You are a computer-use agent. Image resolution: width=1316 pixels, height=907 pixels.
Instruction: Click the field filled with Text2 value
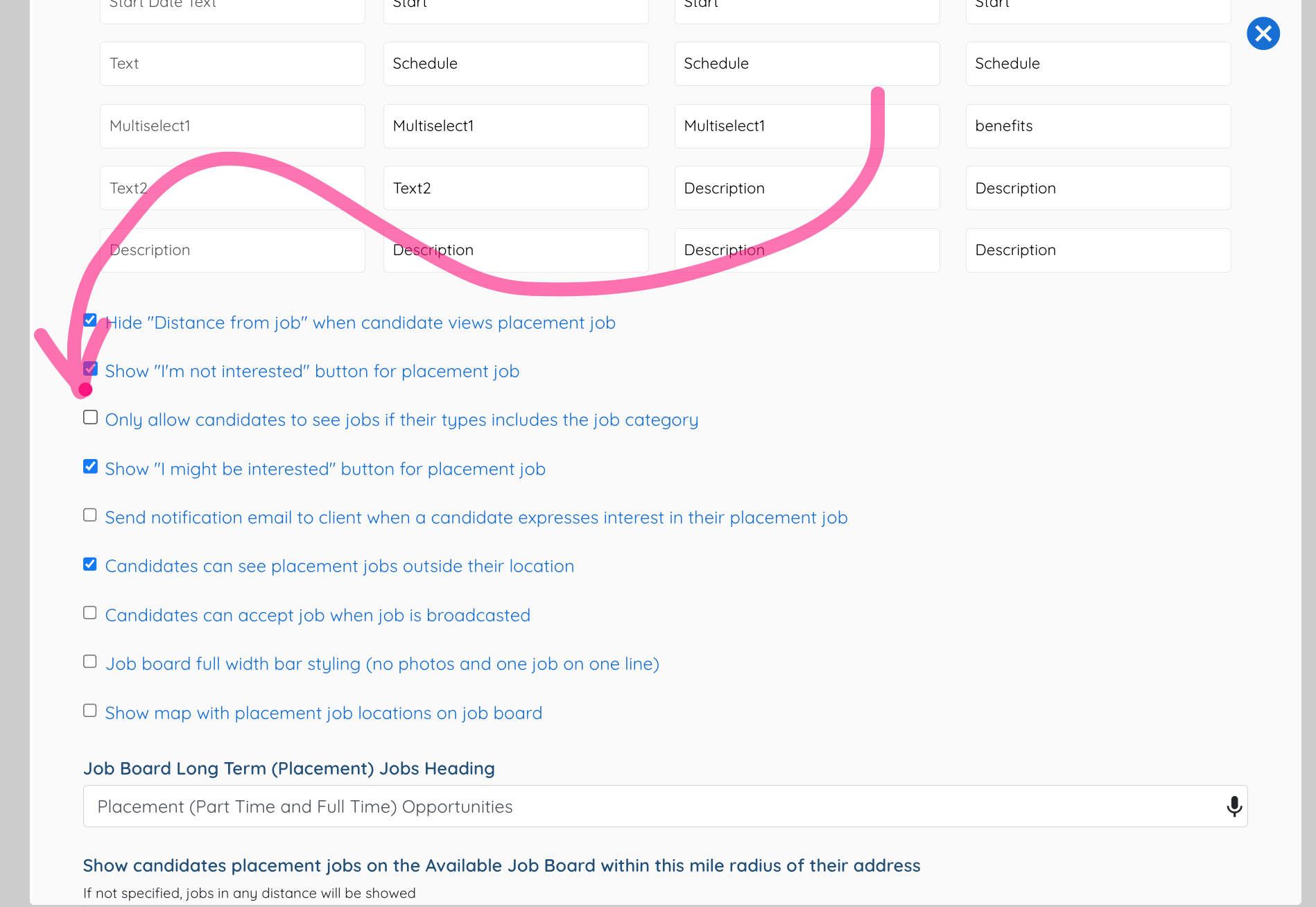pyautogui.click(x=516, y=188)
